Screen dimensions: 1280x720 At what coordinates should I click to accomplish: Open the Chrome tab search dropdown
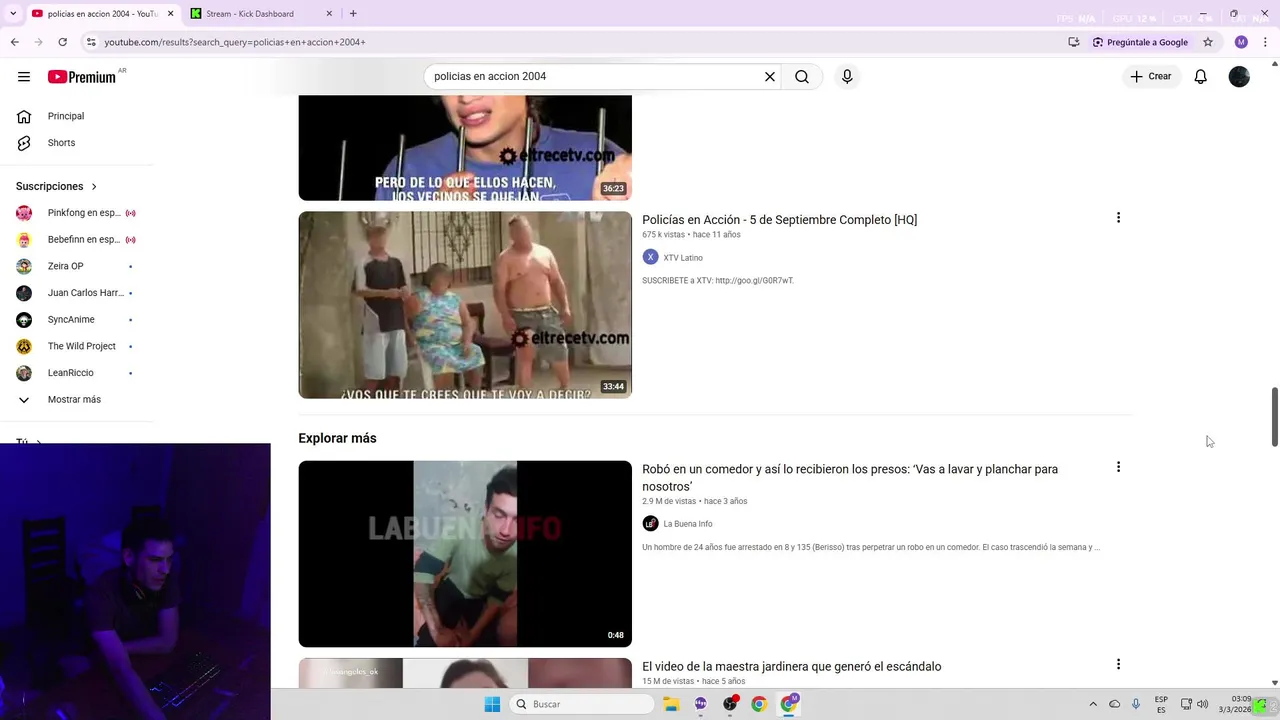[13, 14]
